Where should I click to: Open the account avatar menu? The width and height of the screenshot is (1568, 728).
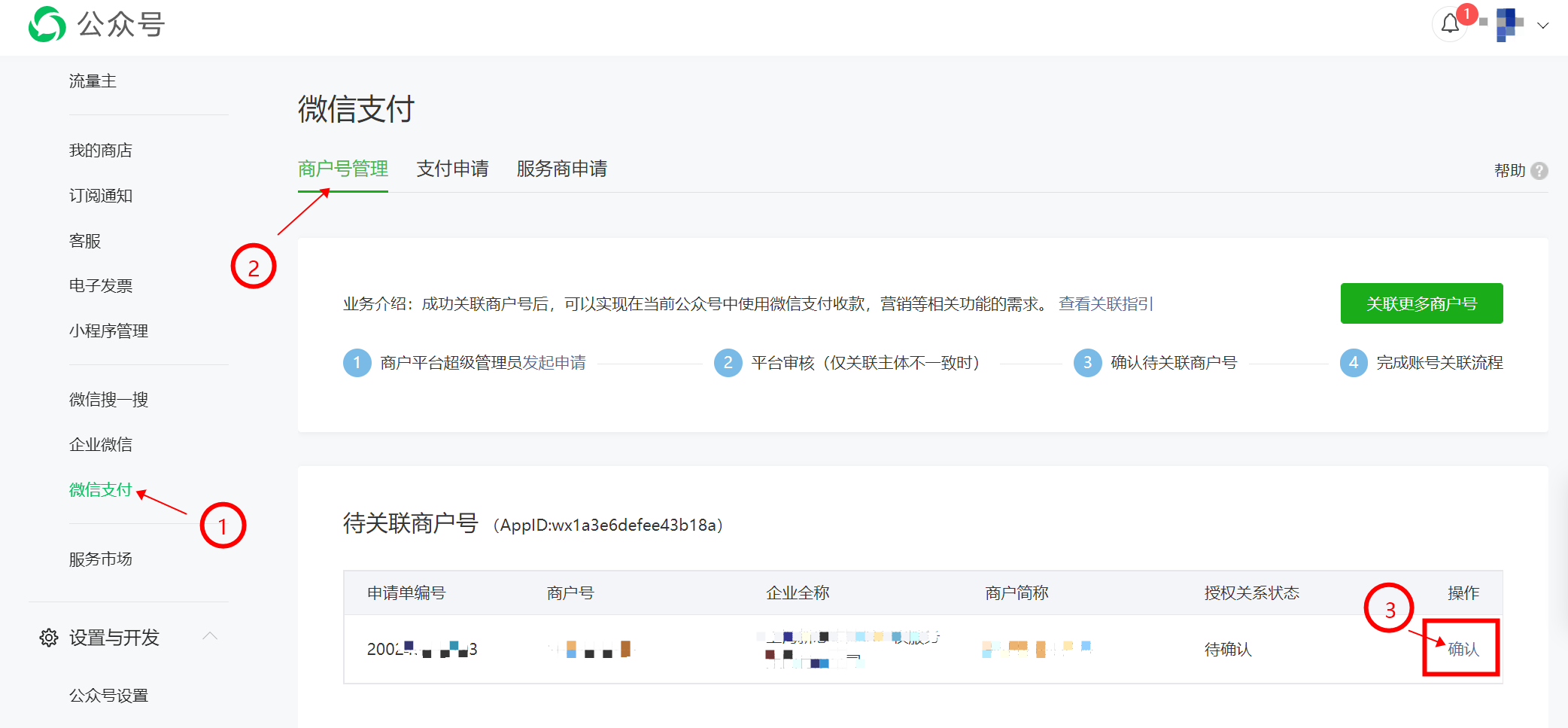(1509, 25)
